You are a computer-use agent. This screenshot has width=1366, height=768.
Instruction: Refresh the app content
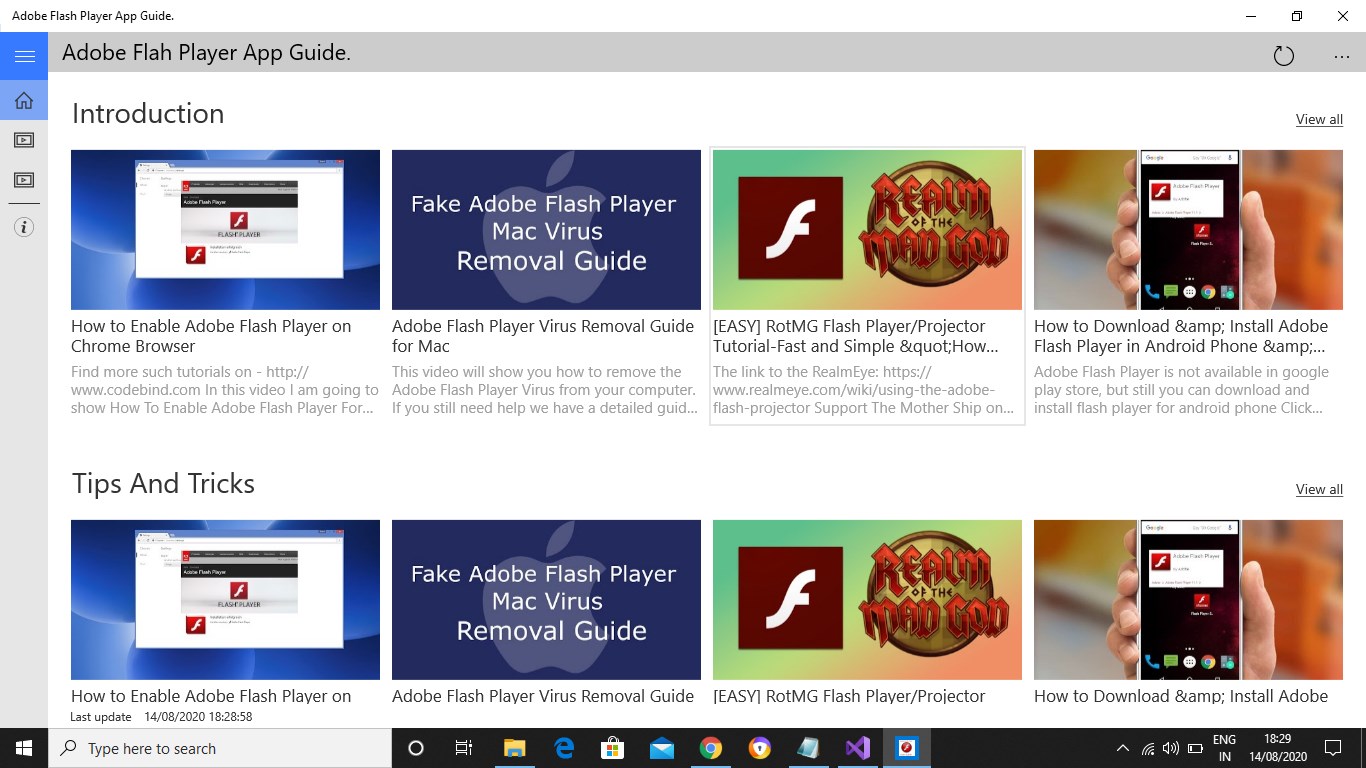[x=1284, y=56]
